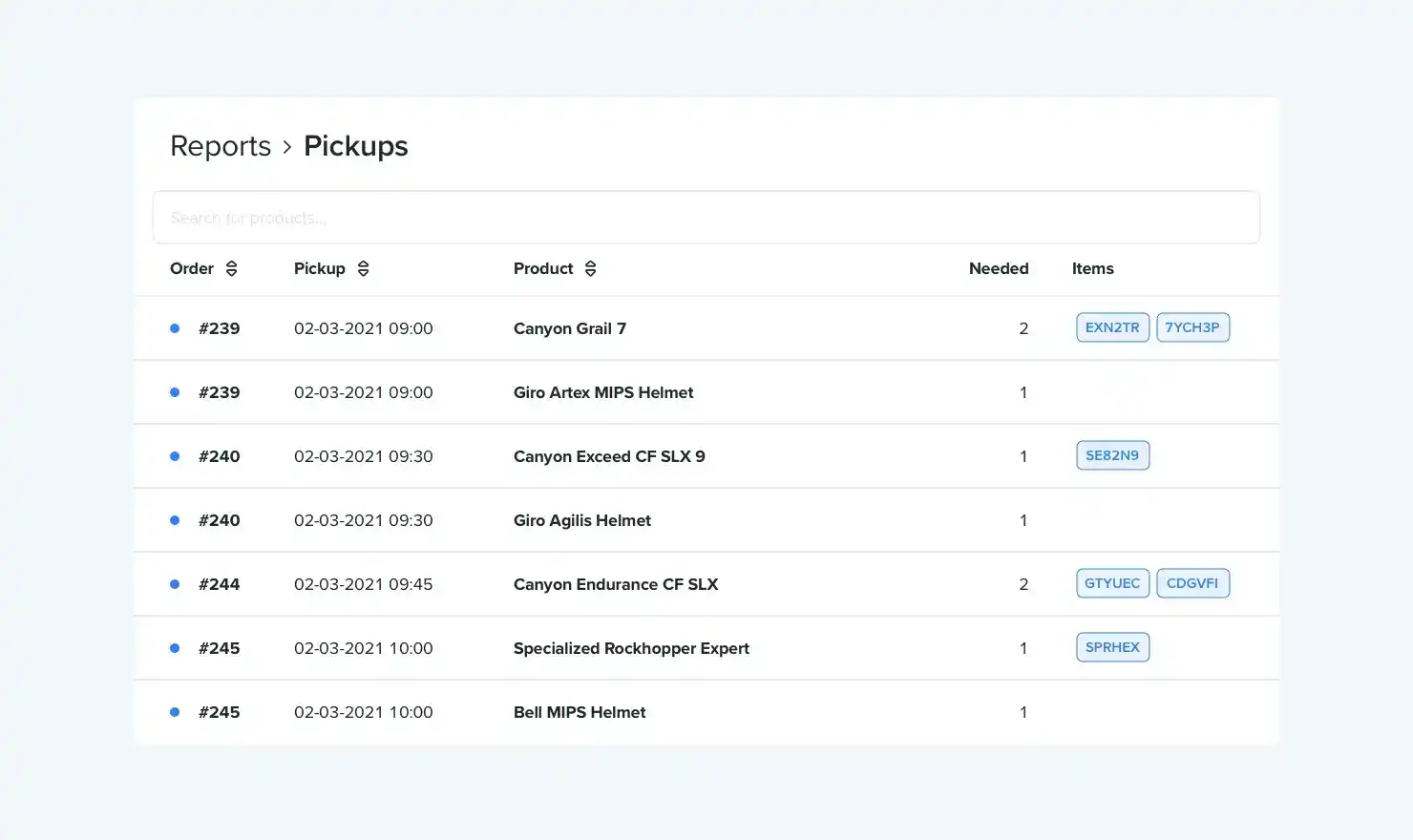Image resolution: width=1413 pixels, height=840 pixels.
Task: Select item 7YCH3P in the Items column
Action: tap(1192, 326)
